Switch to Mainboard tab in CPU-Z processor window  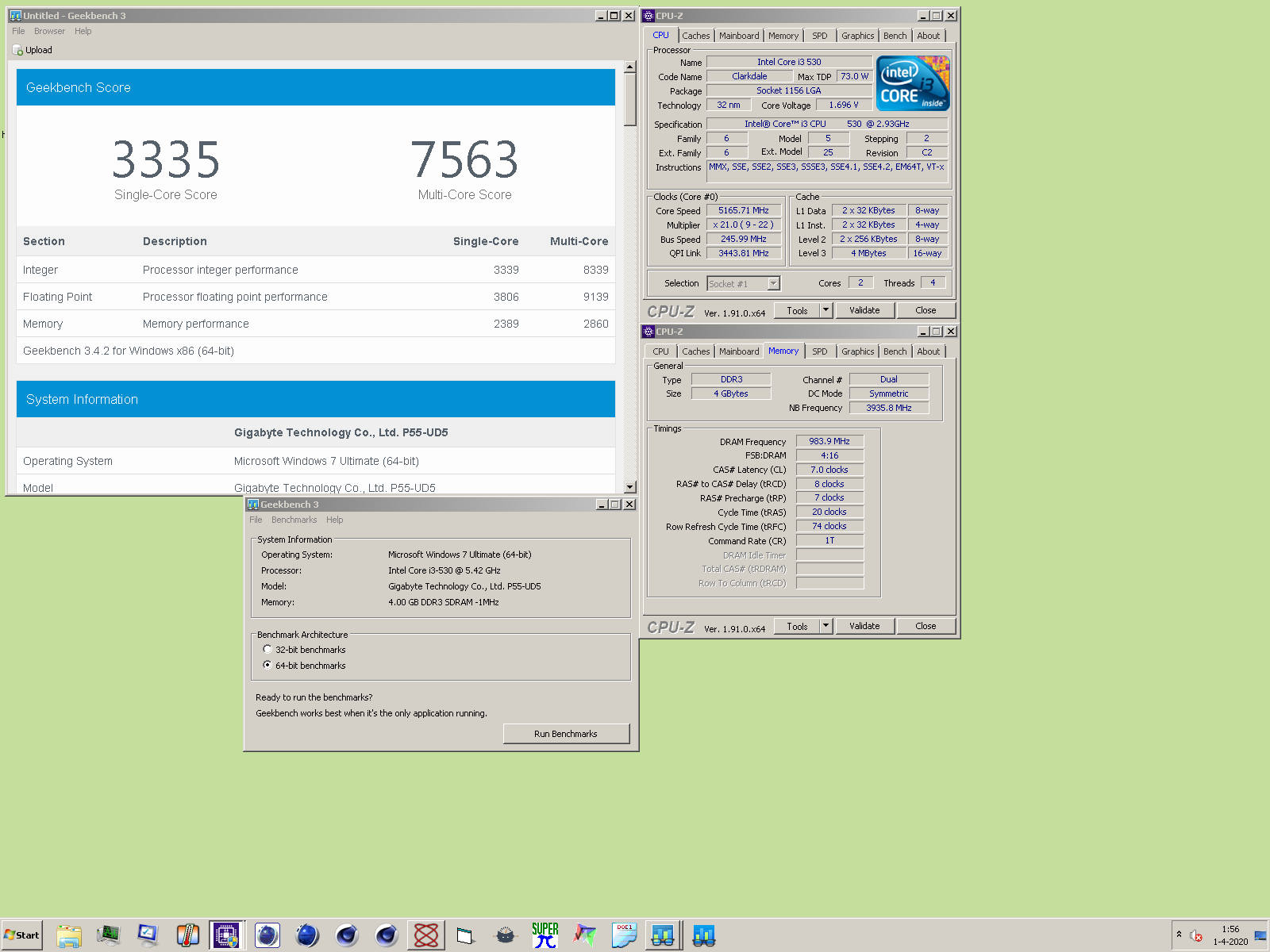[739, 36]
